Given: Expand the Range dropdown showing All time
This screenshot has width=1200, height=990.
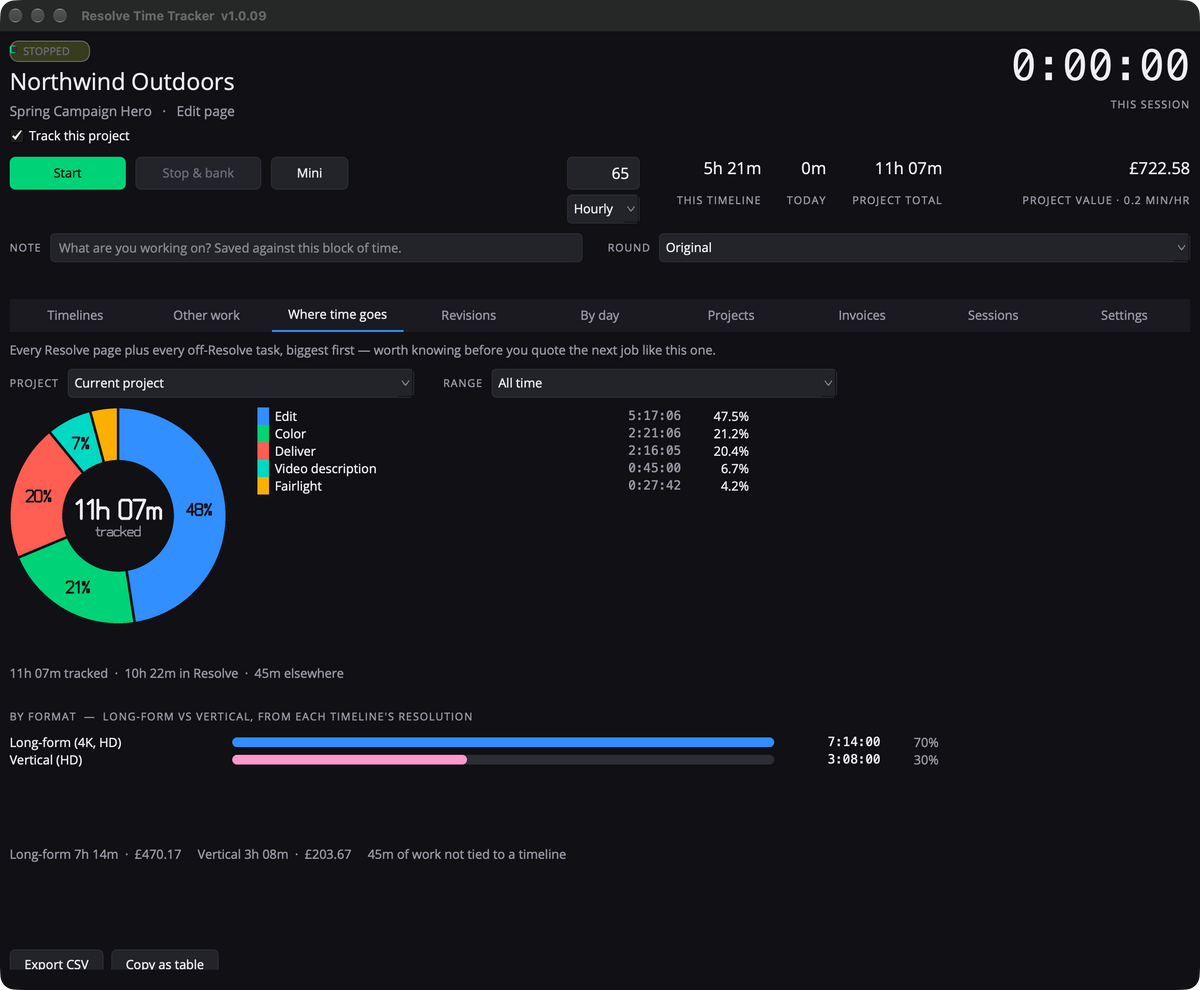Looking at the screenshot, I should (664, 383).
